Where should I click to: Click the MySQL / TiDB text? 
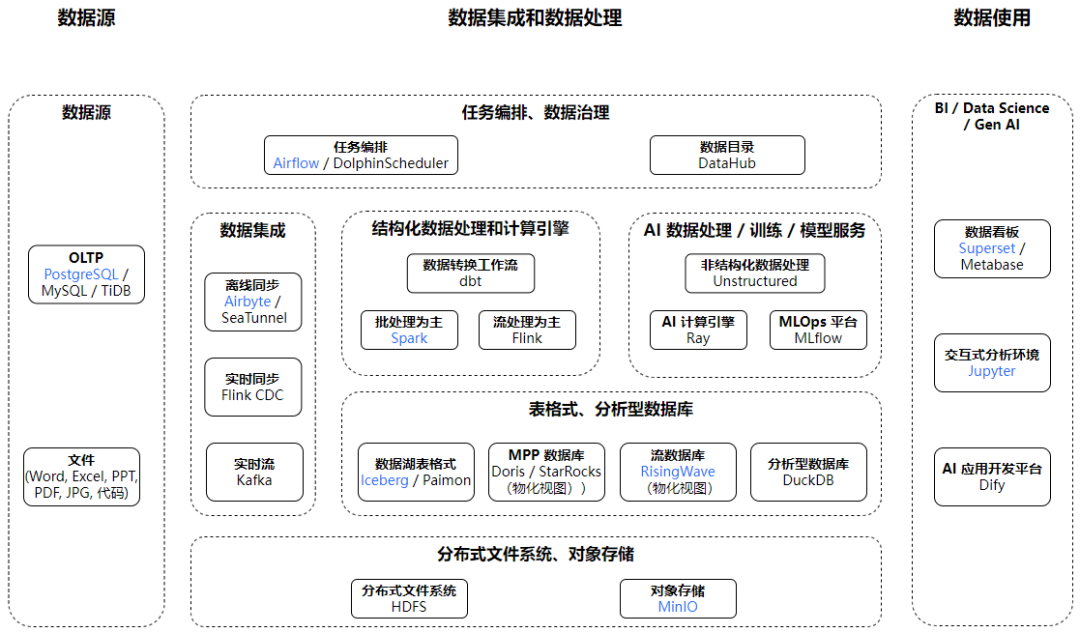[x=86, y=291]
